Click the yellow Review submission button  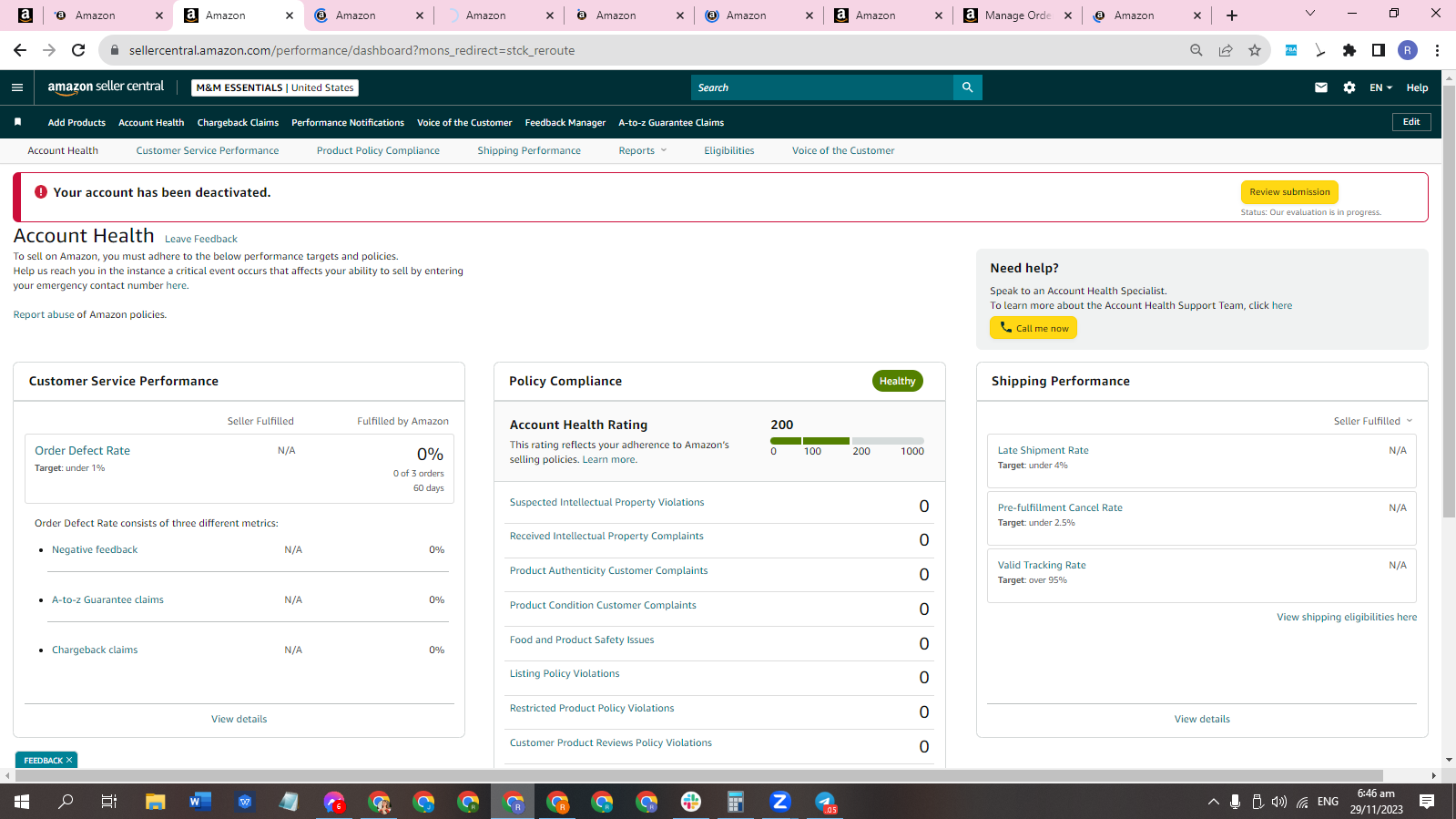1289,192
